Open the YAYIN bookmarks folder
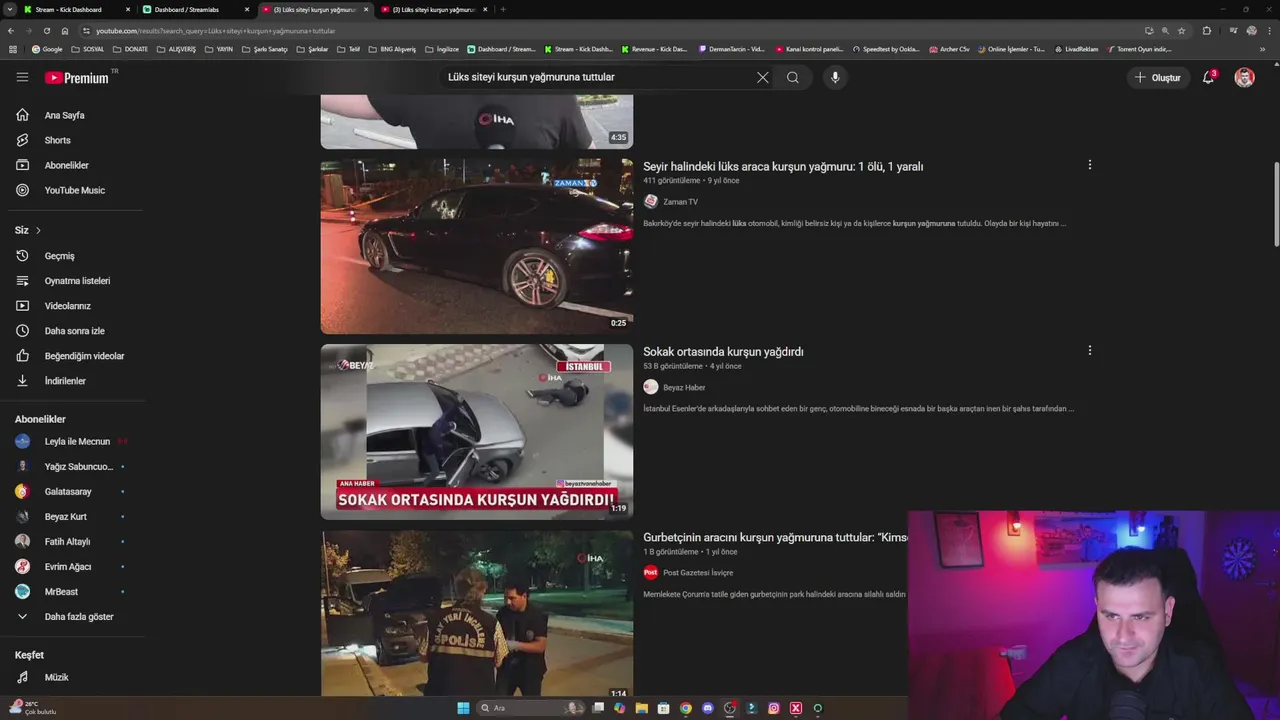1280x720 pixels. (x=219, y=49)
